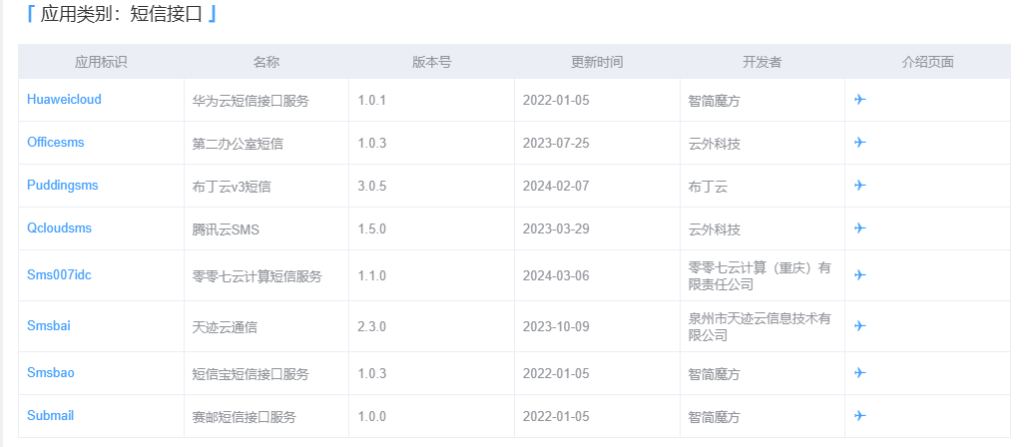Open the Smsbai app link
Viewport: 1024px width, 447px height.
(48, 325)
